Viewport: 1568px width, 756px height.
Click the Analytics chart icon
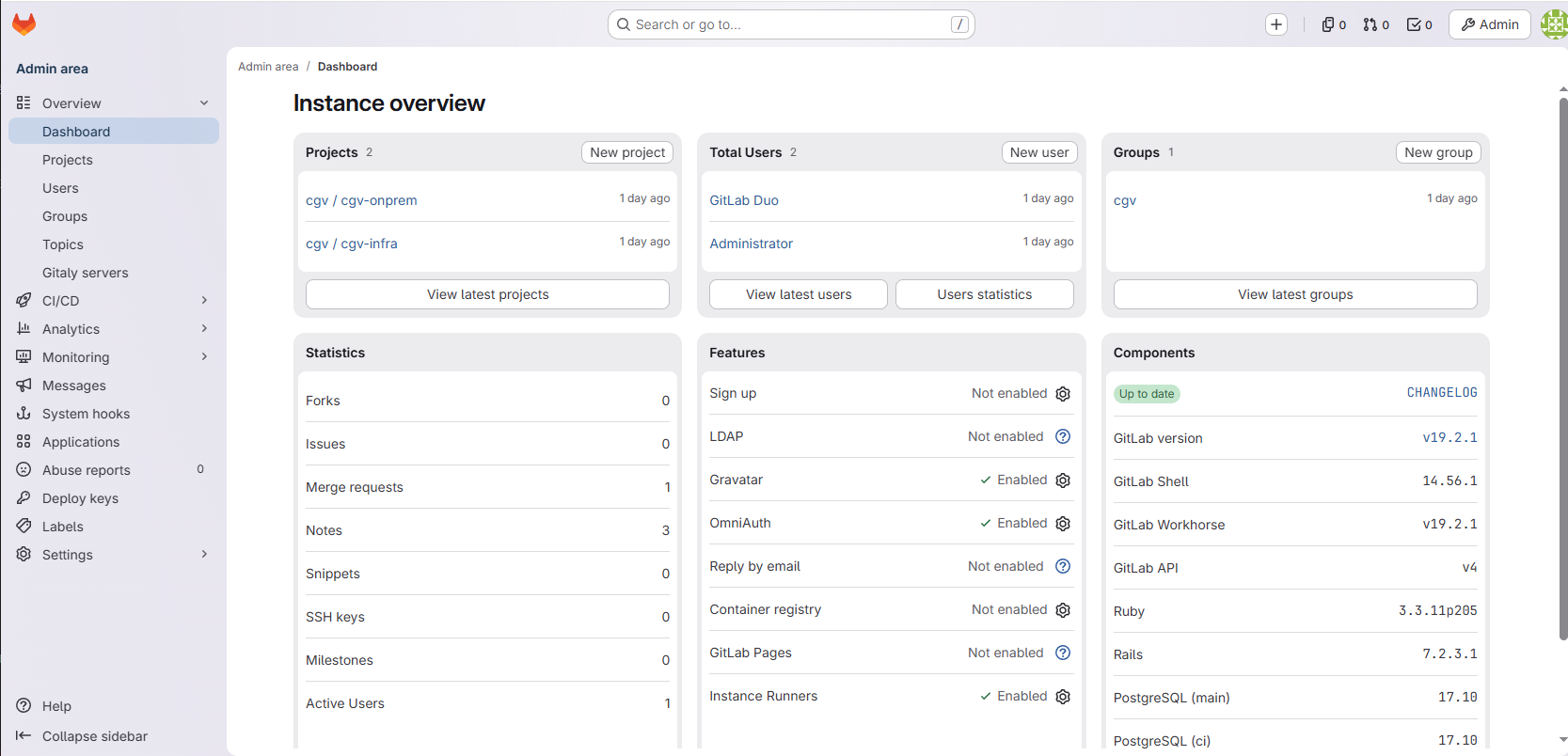[x=24, y=328]
